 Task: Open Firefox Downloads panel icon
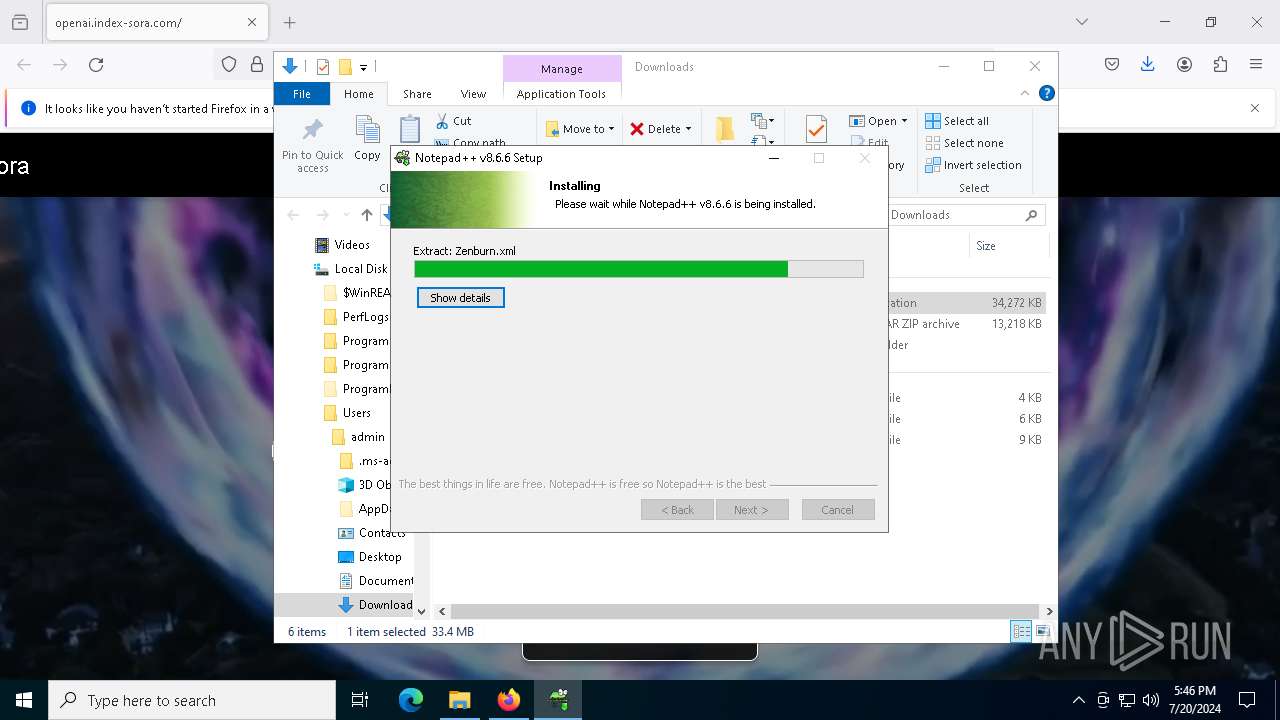click(x=1148, y=64)
